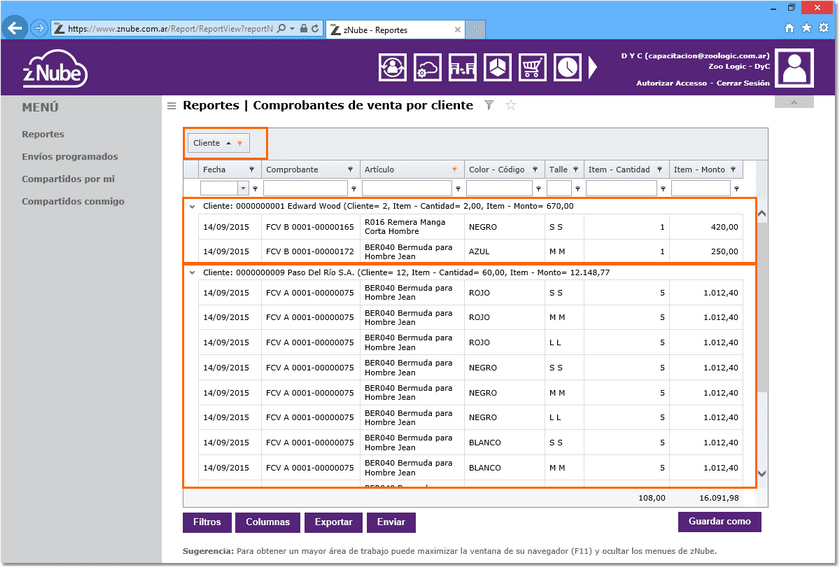Open filter for Item - Monto header
Viewport: 840px width, 568px height.
tap(733, 169)
